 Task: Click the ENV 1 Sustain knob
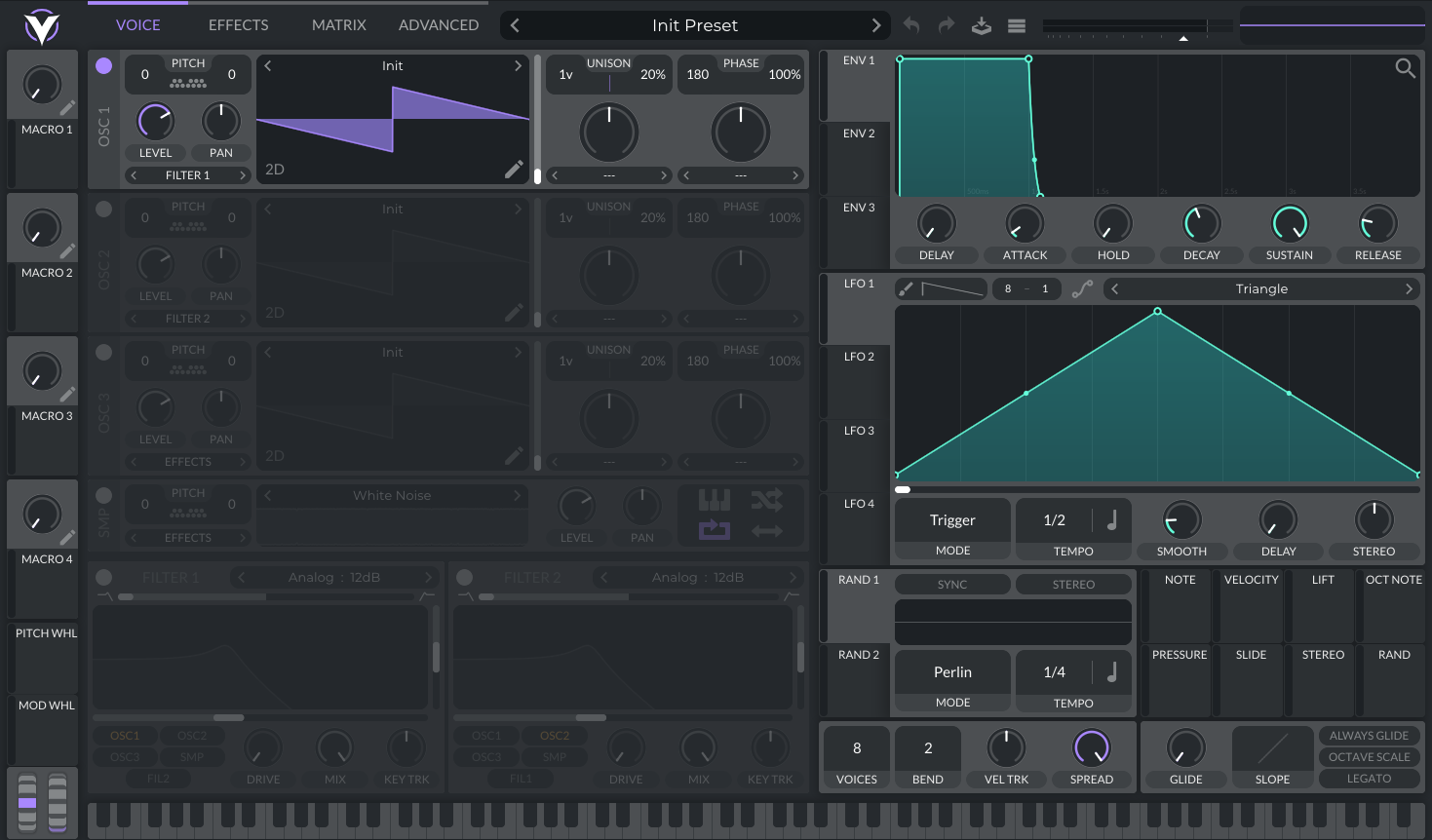click(1289, 224)
